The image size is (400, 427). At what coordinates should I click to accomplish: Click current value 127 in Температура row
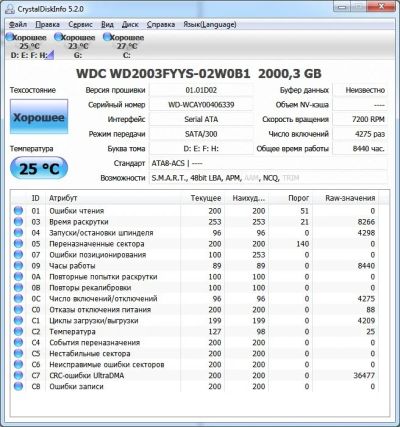tap(215, 332)
